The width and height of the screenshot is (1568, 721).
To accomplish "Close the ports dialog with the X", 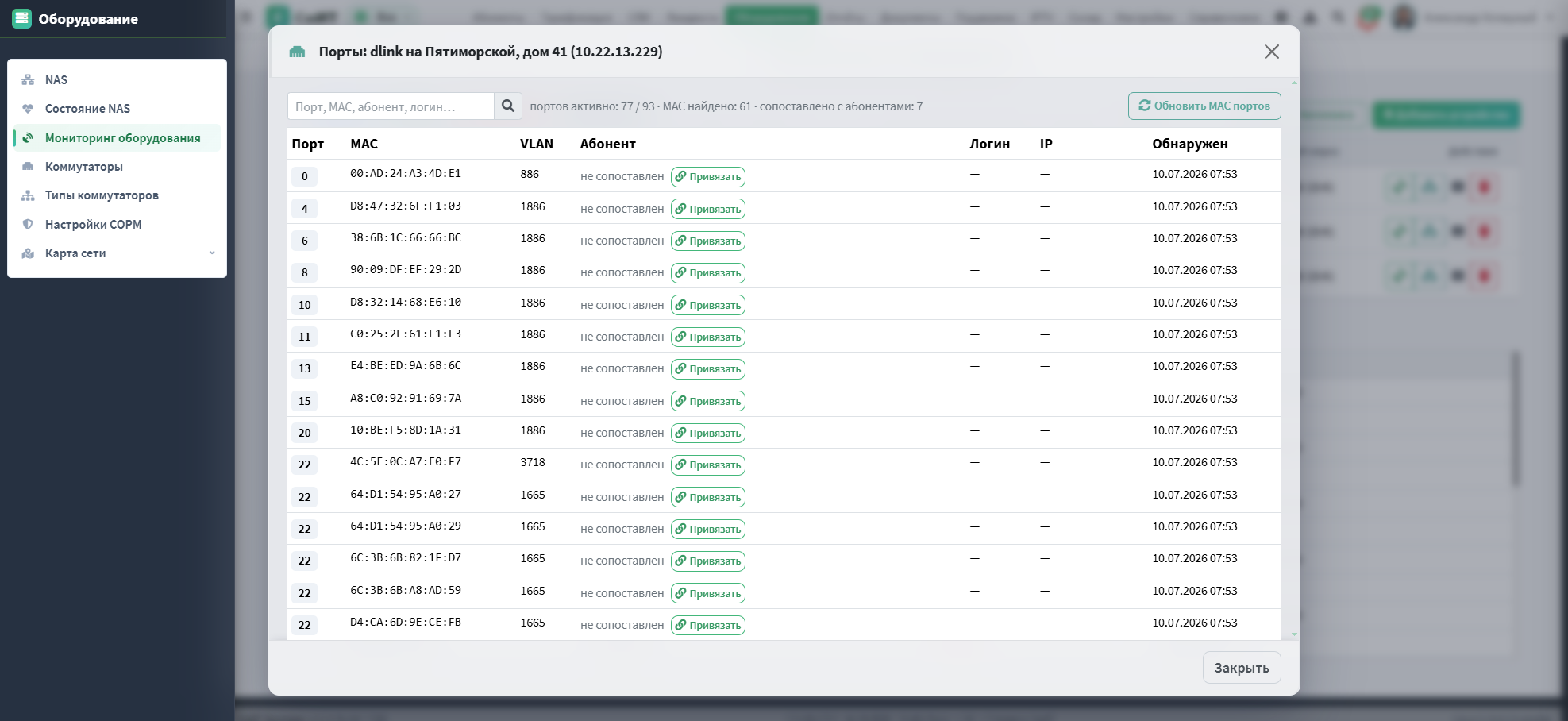I will pos(1272,52).
